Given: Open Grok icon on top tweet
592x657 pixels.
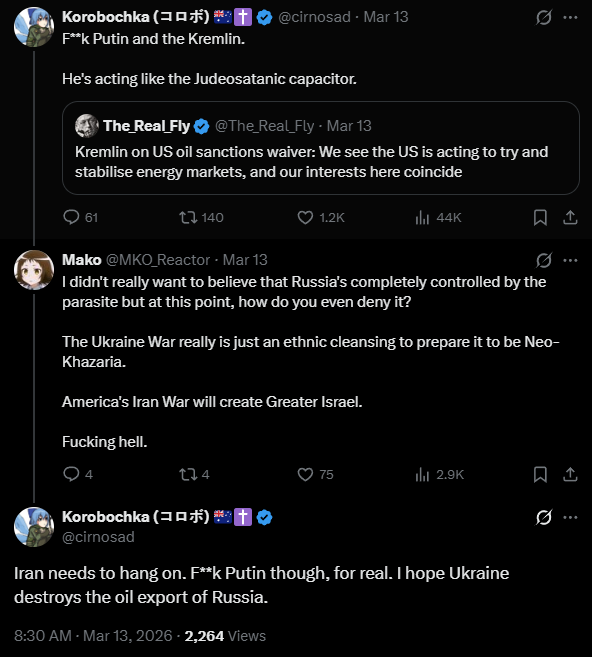Looking at the screenshot, I should coord(543,18).
